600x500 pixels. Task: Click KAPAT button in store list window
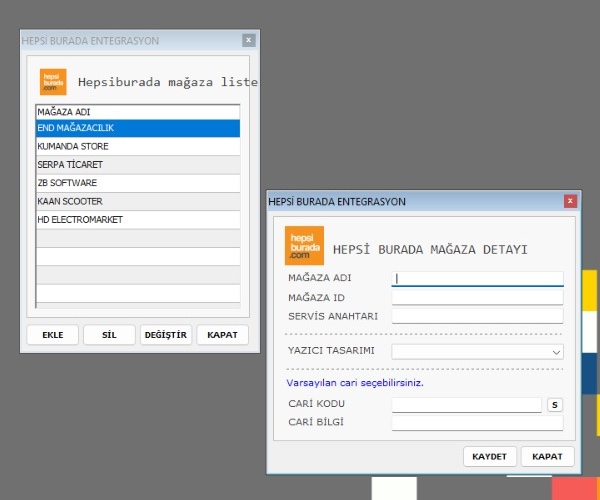(222, 335)
